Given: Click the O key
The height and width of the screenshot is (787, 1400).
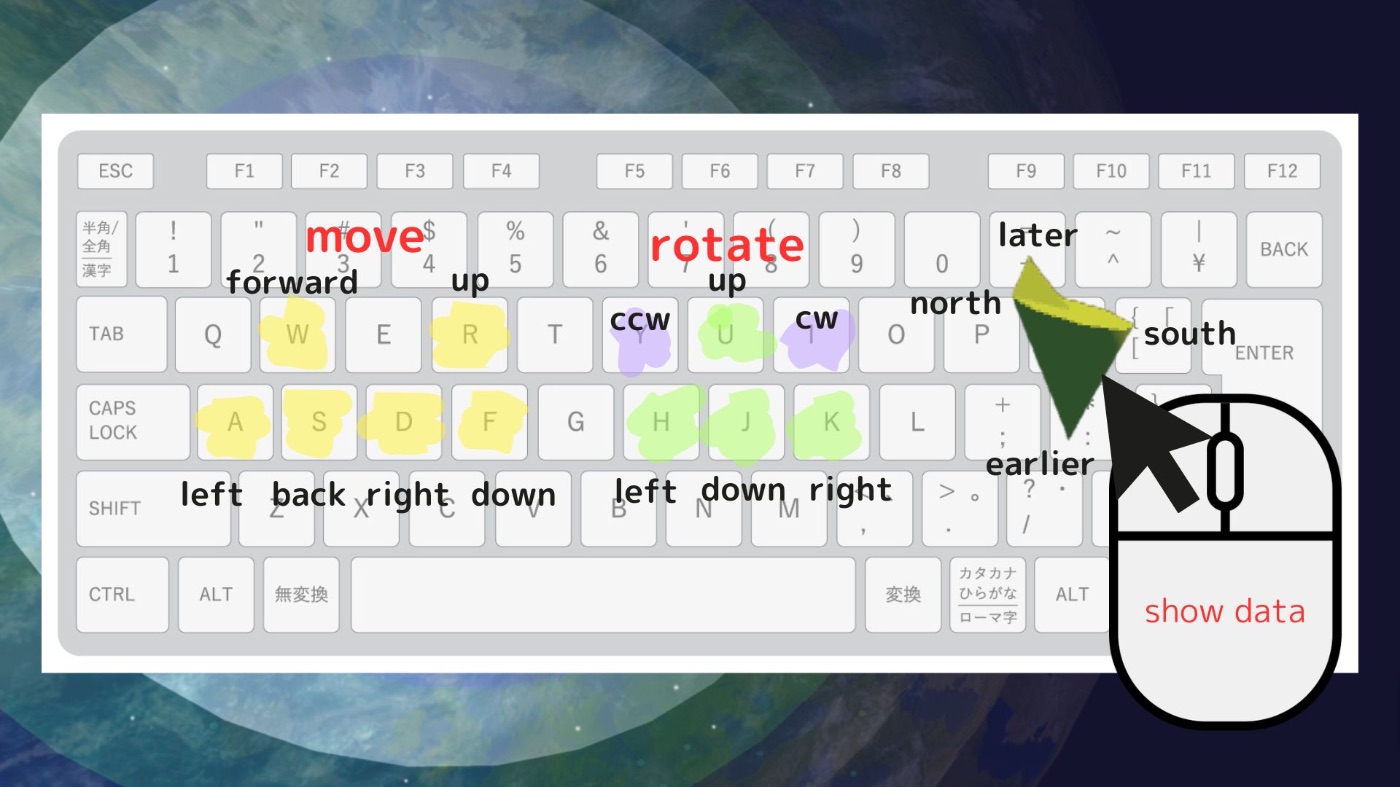Looking at the screenshot, I should [x=896, y=334].
